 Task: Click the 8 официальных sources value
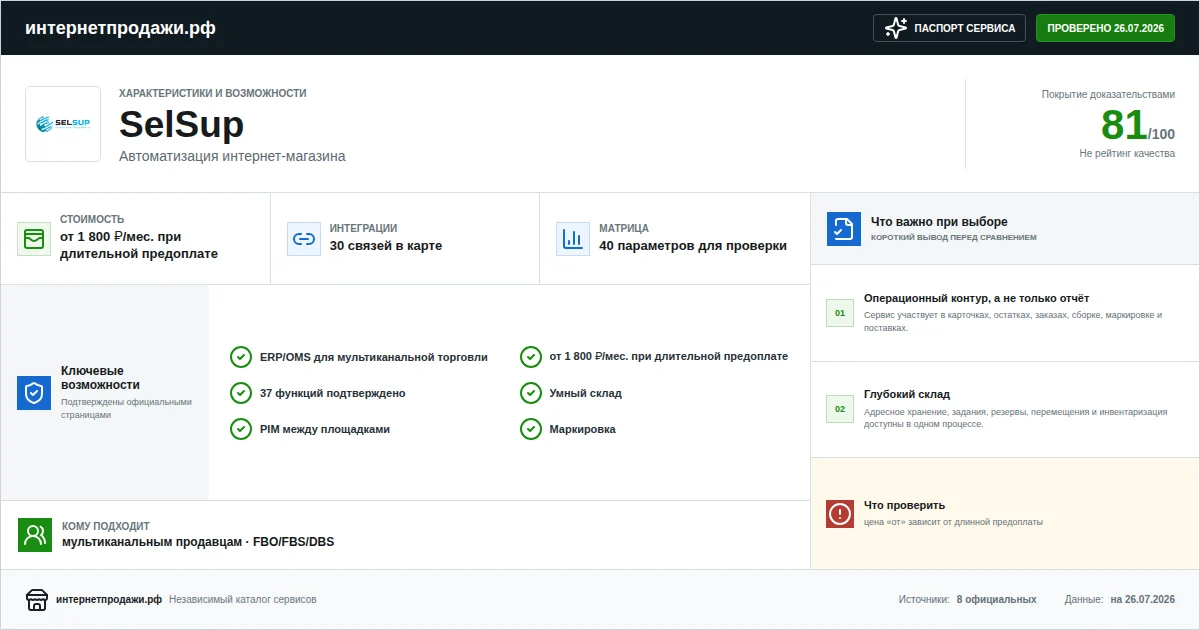point(996,600)
